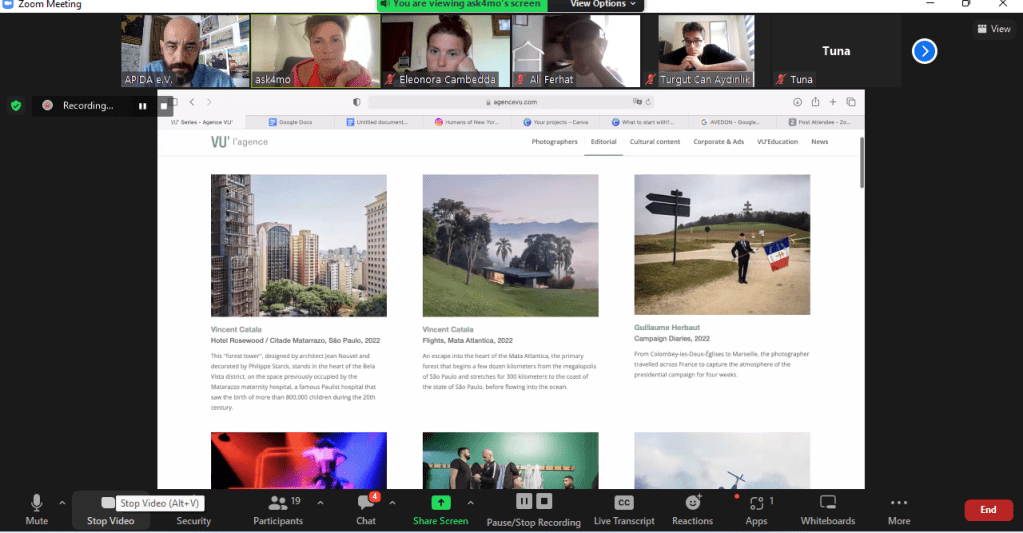Show next participants with blue arrow
This screenshot has width=1023, height=533.
point(924,51)
